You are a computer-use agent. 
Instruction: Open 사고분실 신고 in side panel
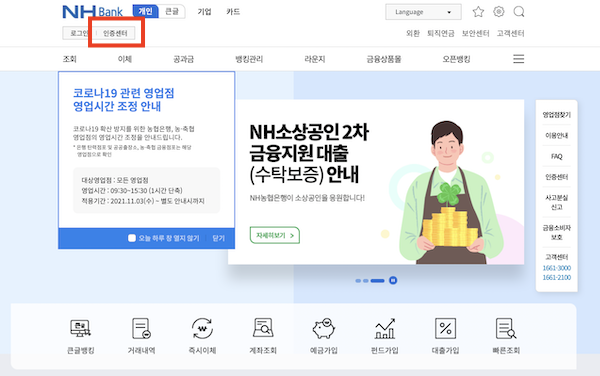[x=556, y=202]
